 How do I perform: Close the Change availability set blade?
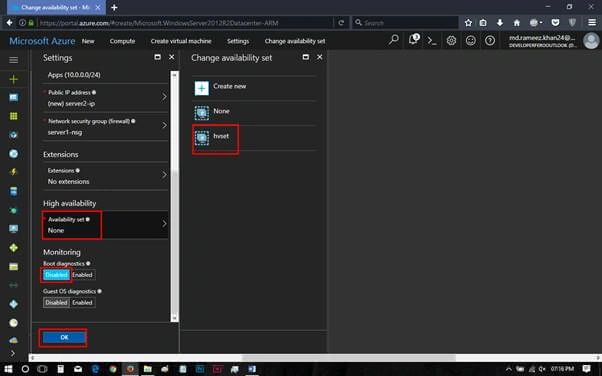(x=319, y=57)
